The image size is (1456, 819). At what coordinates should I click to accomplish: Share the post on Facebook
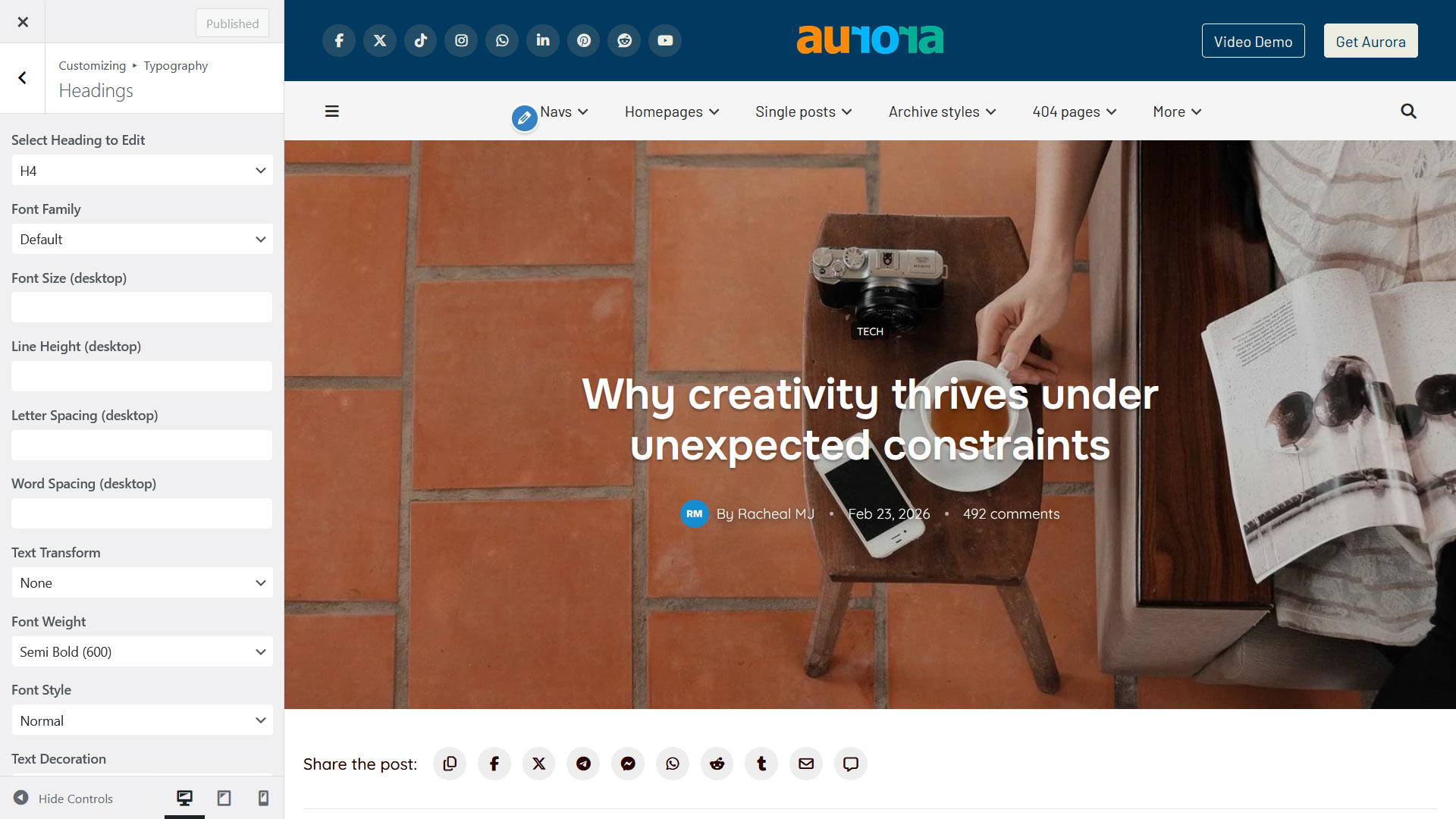click(494, 764)
